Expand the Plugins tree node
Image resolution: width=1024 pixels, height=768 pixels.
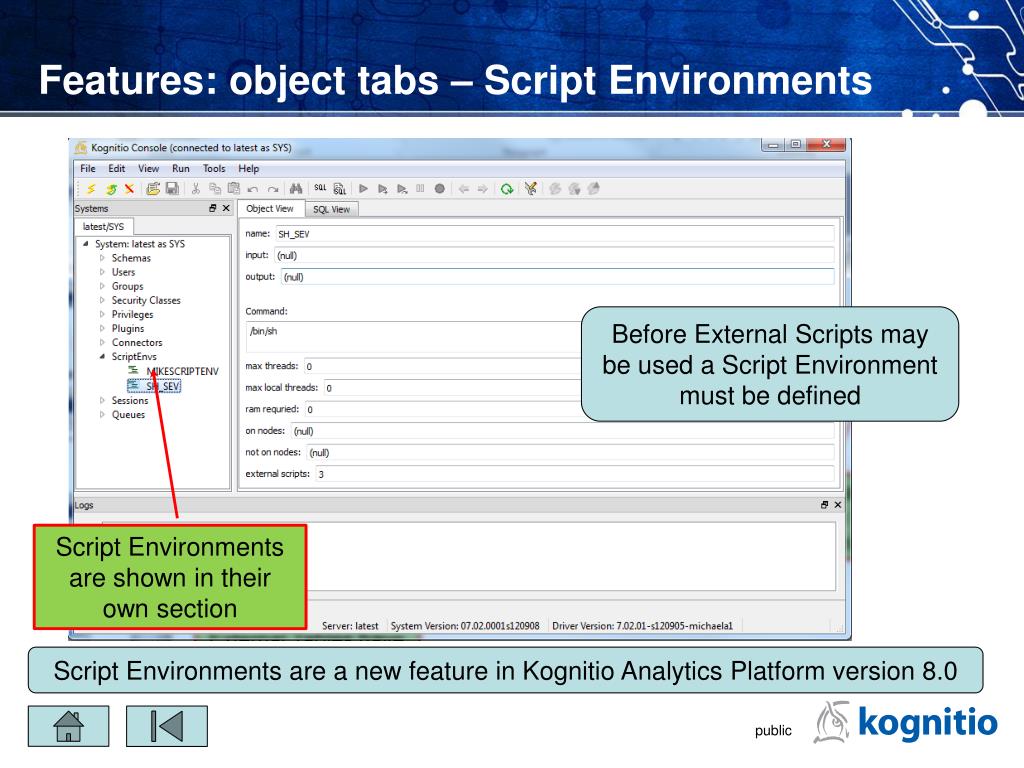click(102, 328)
